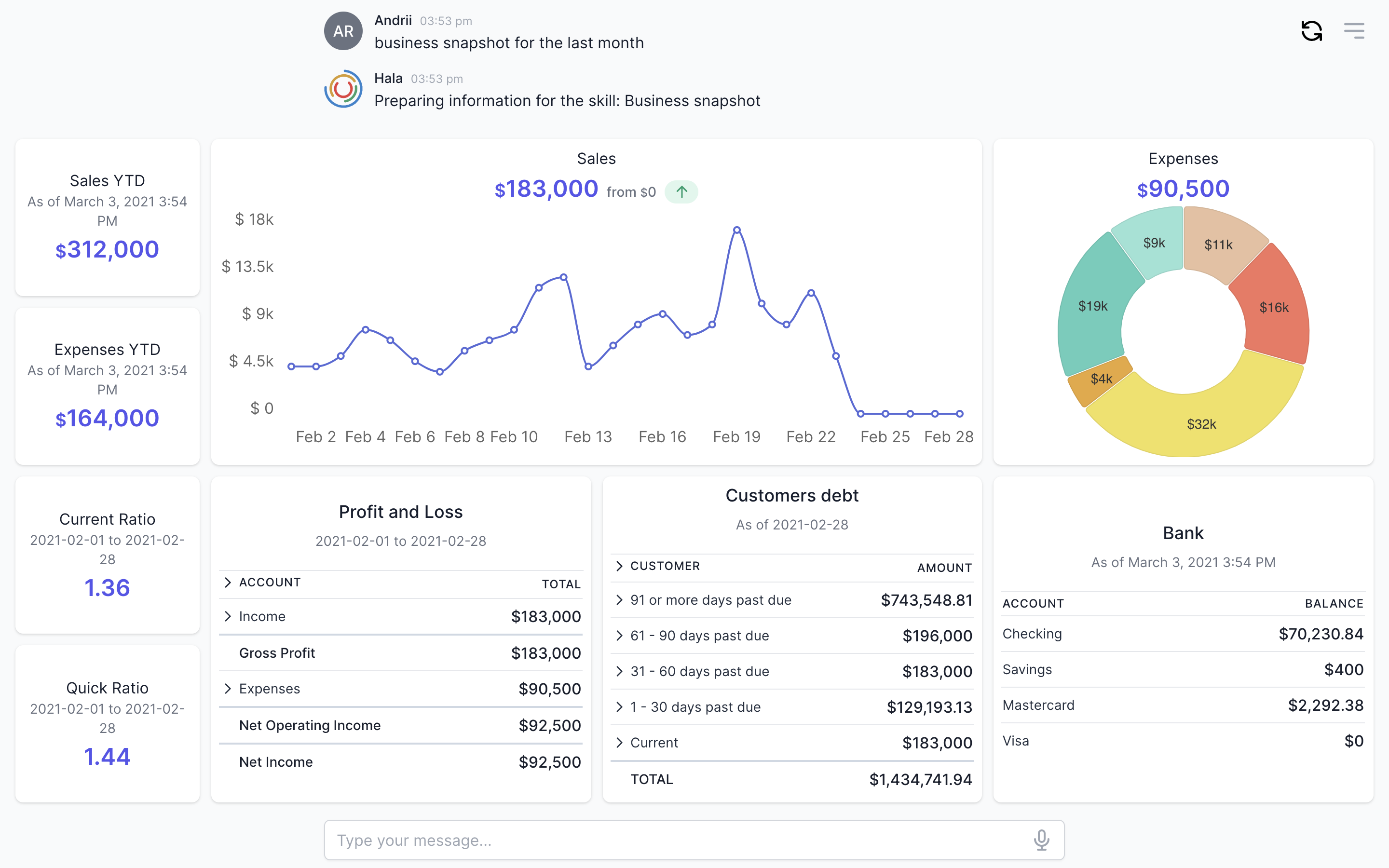The width and height of the screenshot is (1389, 868).
Task: Click the Gross Profit row label
Action: coord(277,653)
